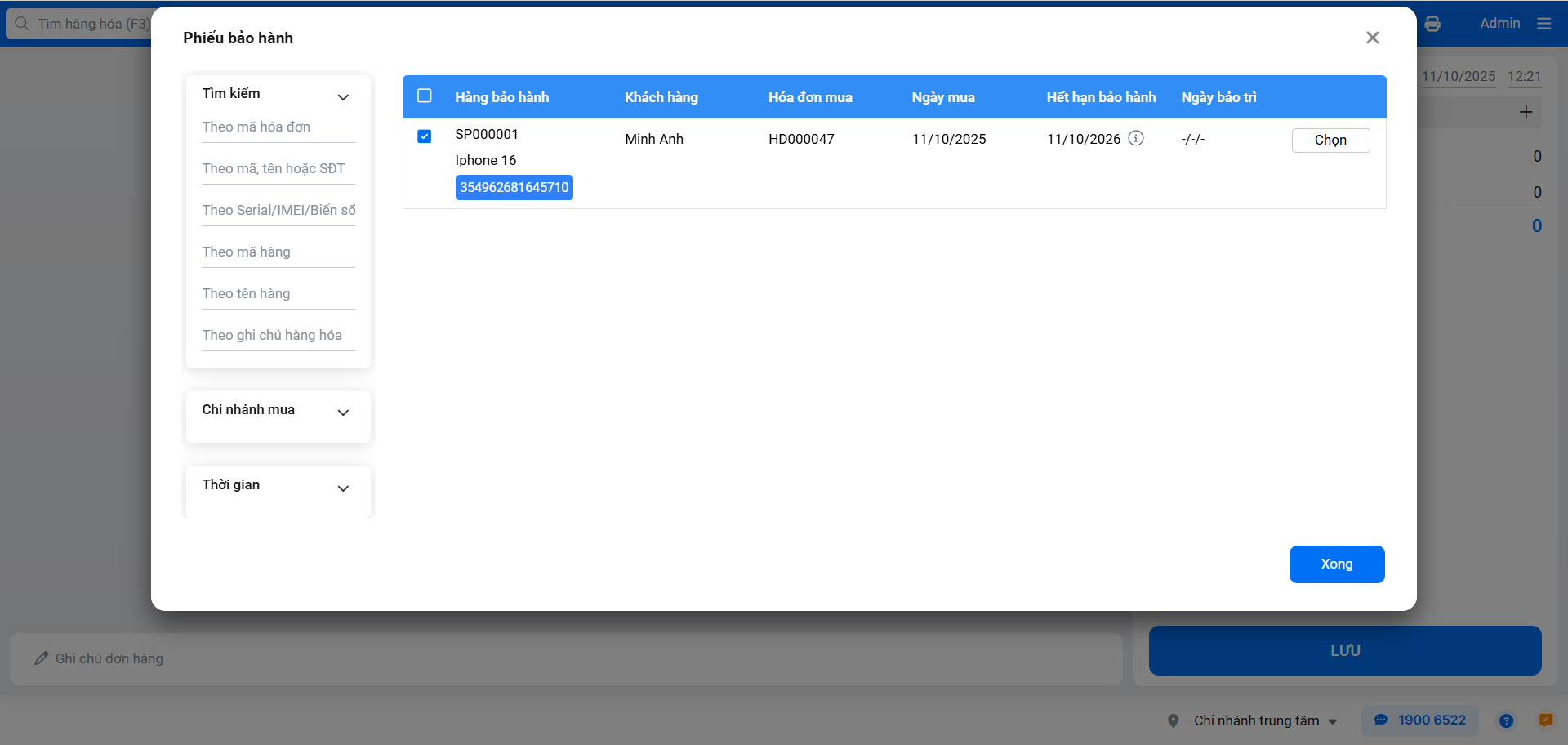Click the Theo Serial/IMEI/Biển số field

coord(278,211)
